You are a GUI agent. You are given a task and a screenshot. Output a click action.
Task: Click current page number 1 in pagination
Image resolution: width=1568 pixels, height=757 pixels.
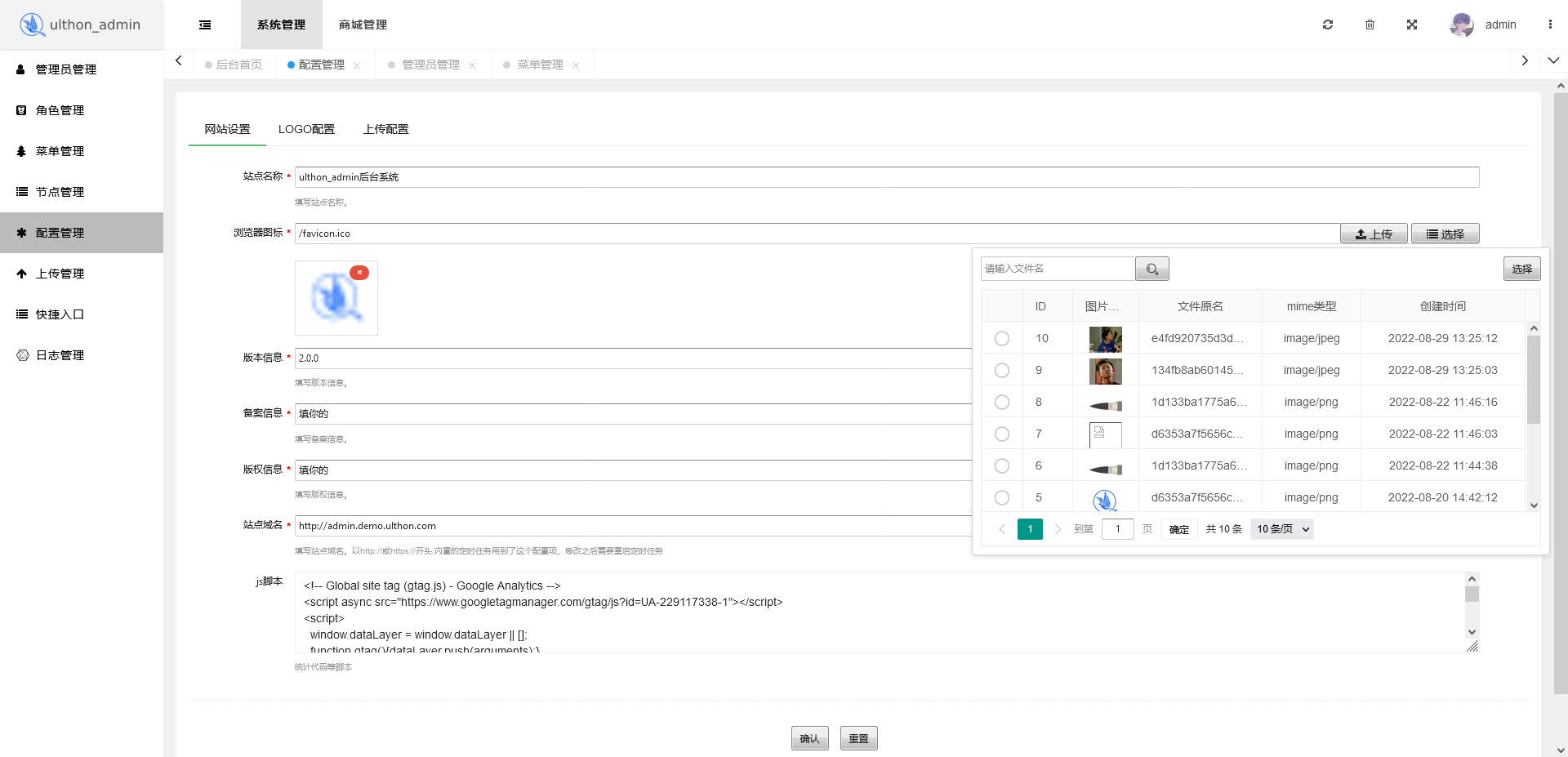pos(1030,529)
